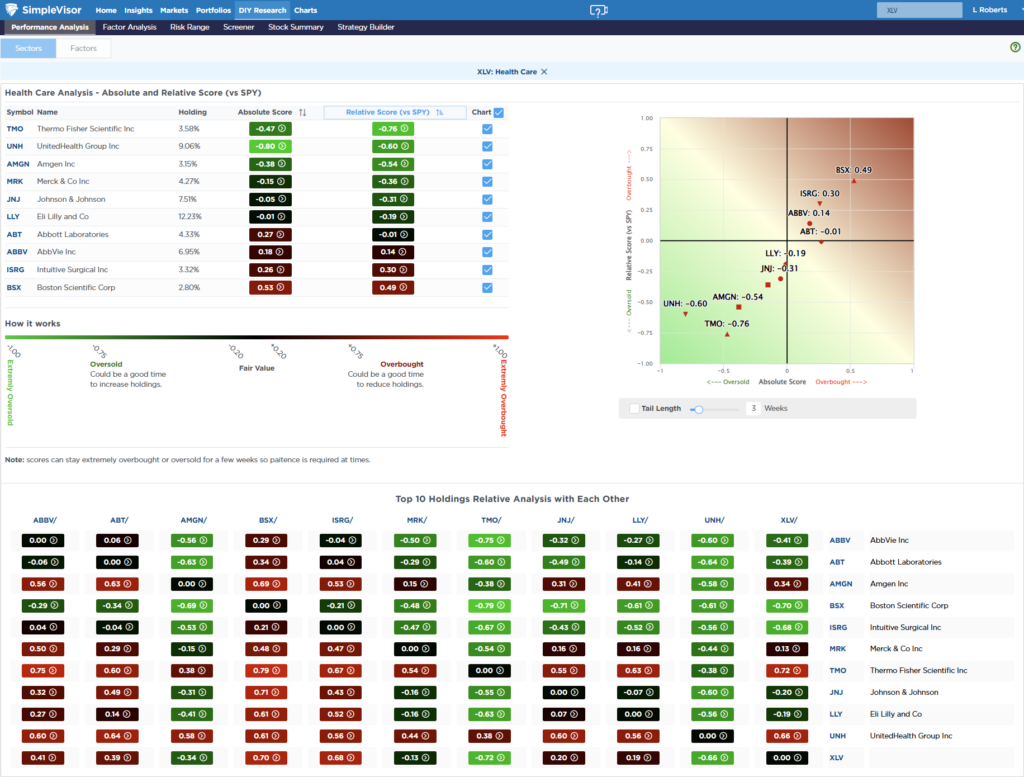Select the Factors toggle tab
The width and height of the screenshot is (1024, 777).
coord(84,48)
